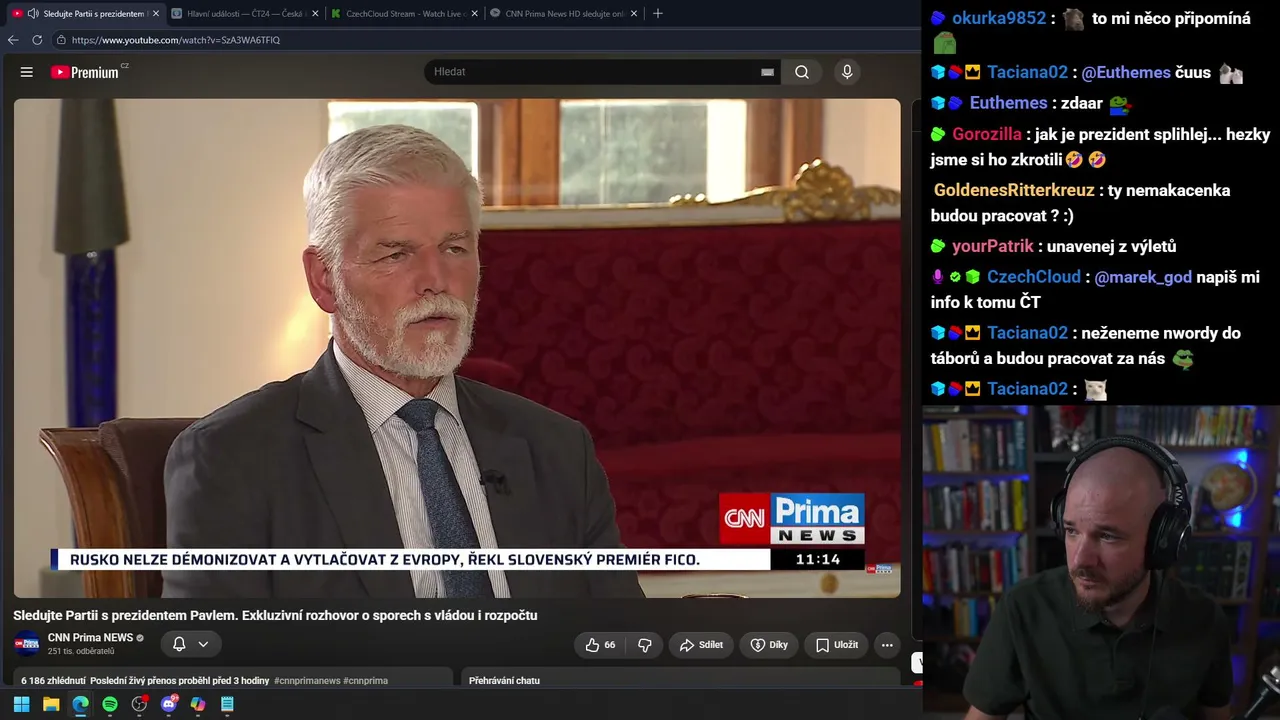Open a new browser tab
1280x720 pixels.
click(657, 14)
